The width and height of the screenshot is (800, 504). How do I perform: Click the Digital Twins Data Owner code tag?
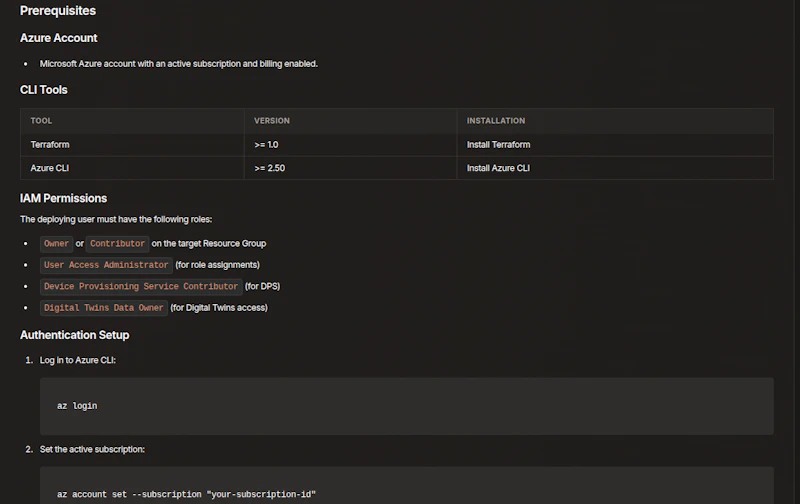click(104, 308)
